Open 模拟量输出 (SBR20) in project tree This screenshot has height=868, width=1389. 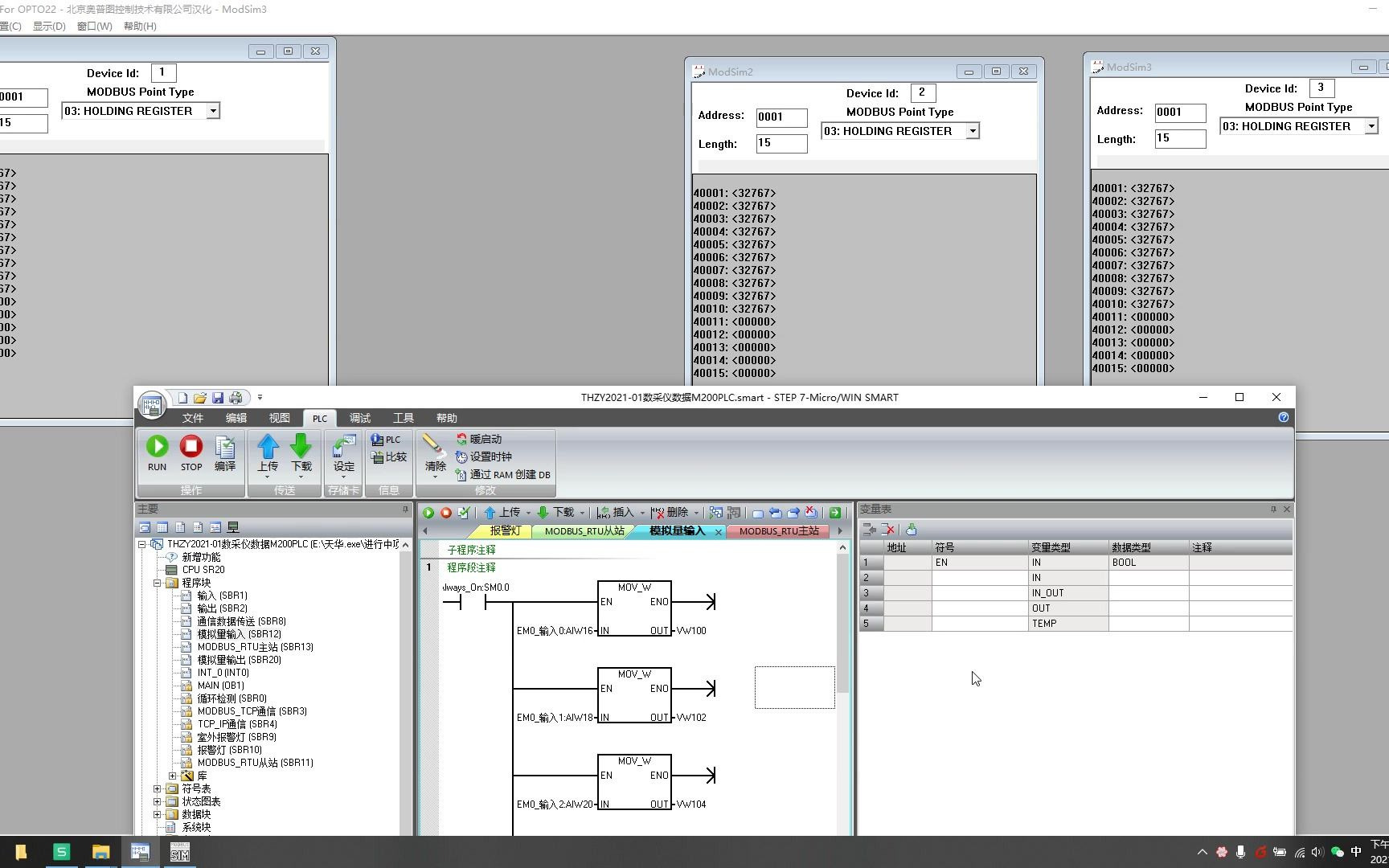point(239,660)
